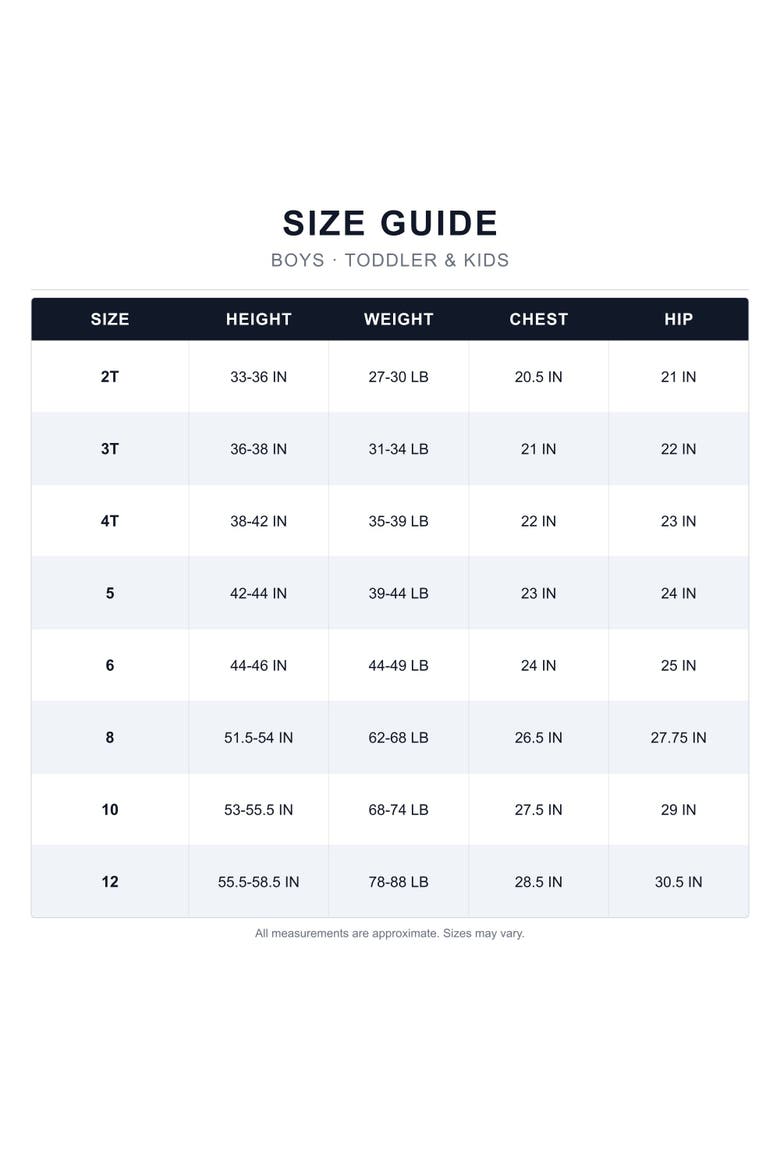
Task: Click the SIZE GUIDE title
Action: click(x=390, y=223)
